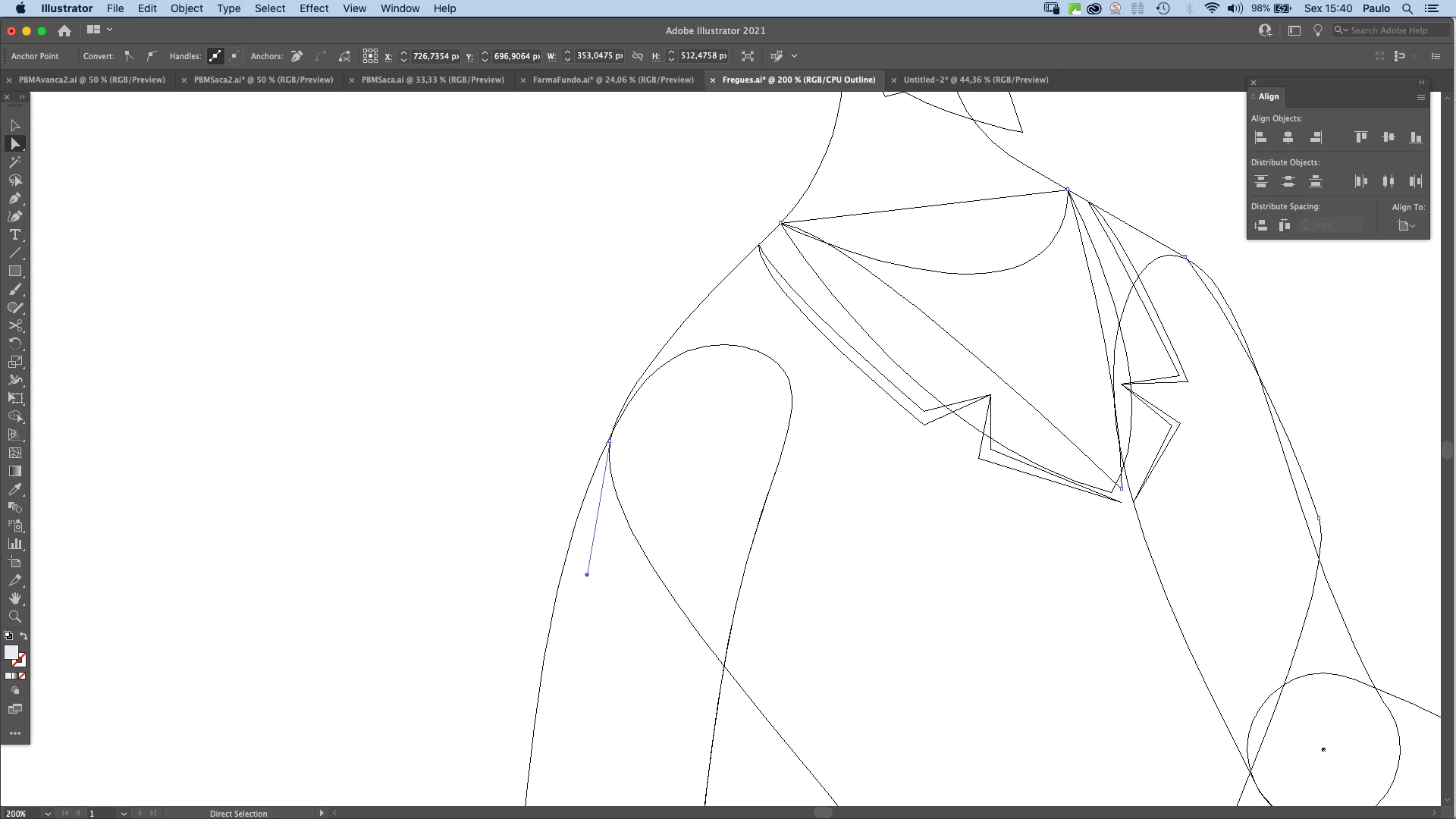Swap fill and stroke colors
Image resolution: width=1456 pixels, height=819 pixels.
(24, 636)
